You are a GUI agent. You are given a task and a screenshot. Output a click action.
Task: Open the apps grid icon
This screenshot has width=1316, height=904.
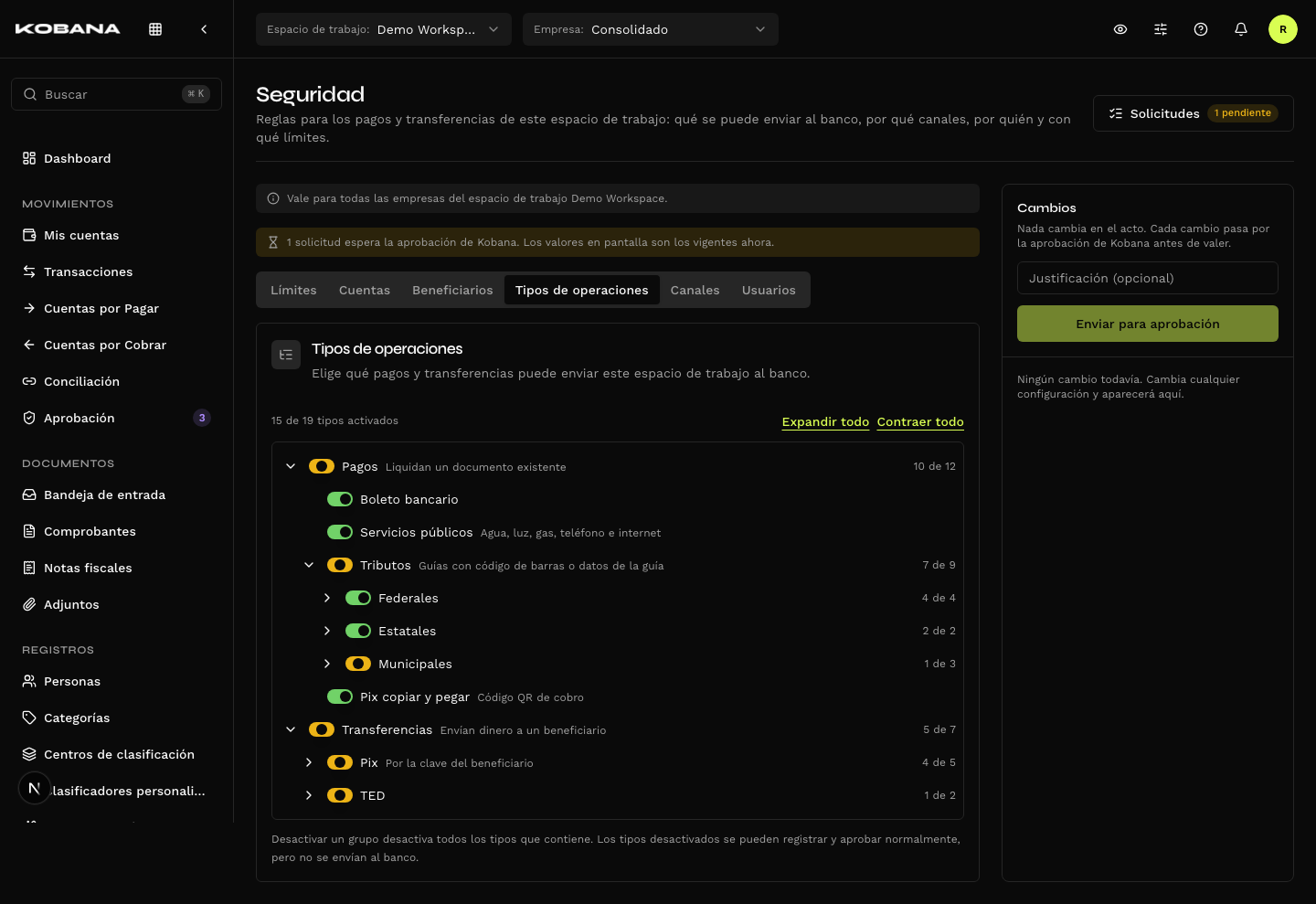click(155, 29)
